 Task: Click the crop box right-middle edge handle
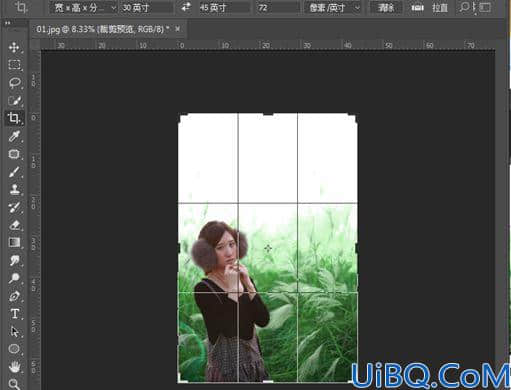[357, 248]
